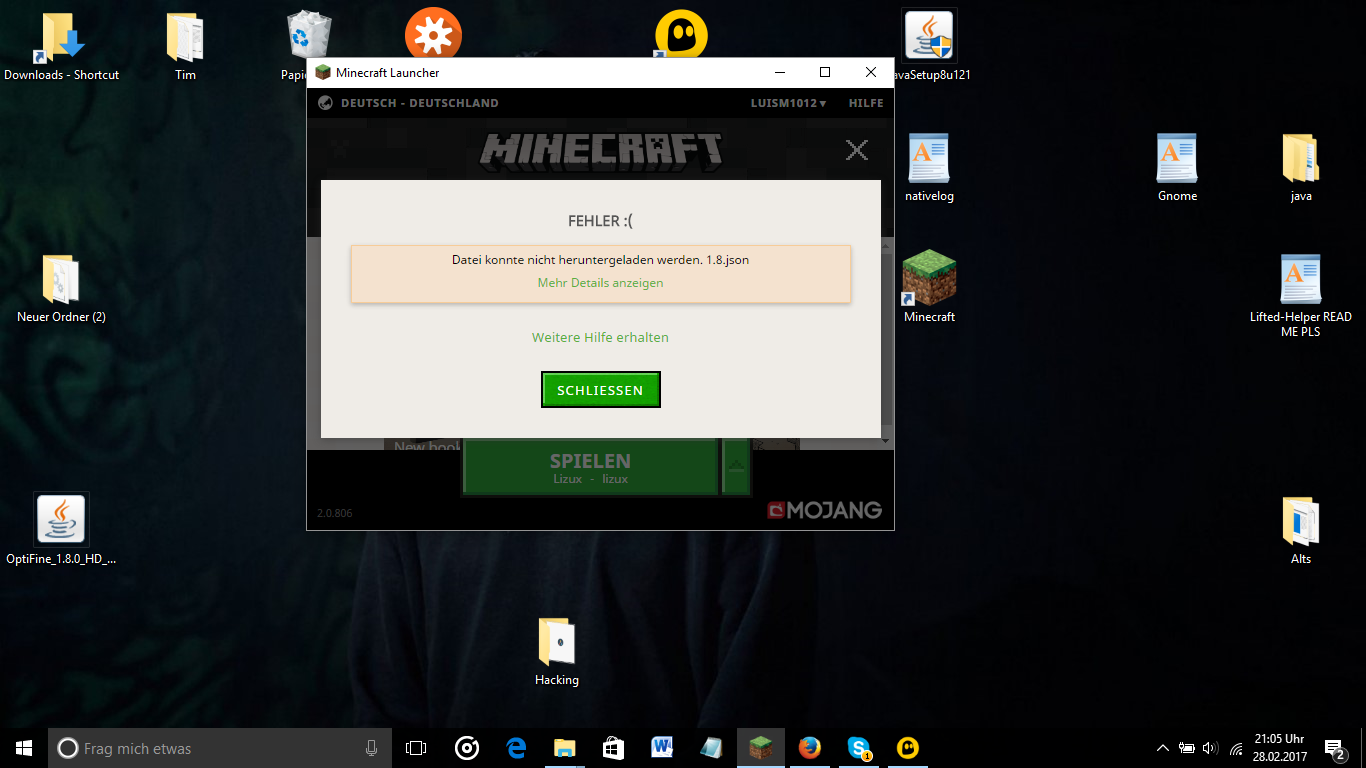Select the JavaSetup8u121 desktop icon

tap(929, 47)
